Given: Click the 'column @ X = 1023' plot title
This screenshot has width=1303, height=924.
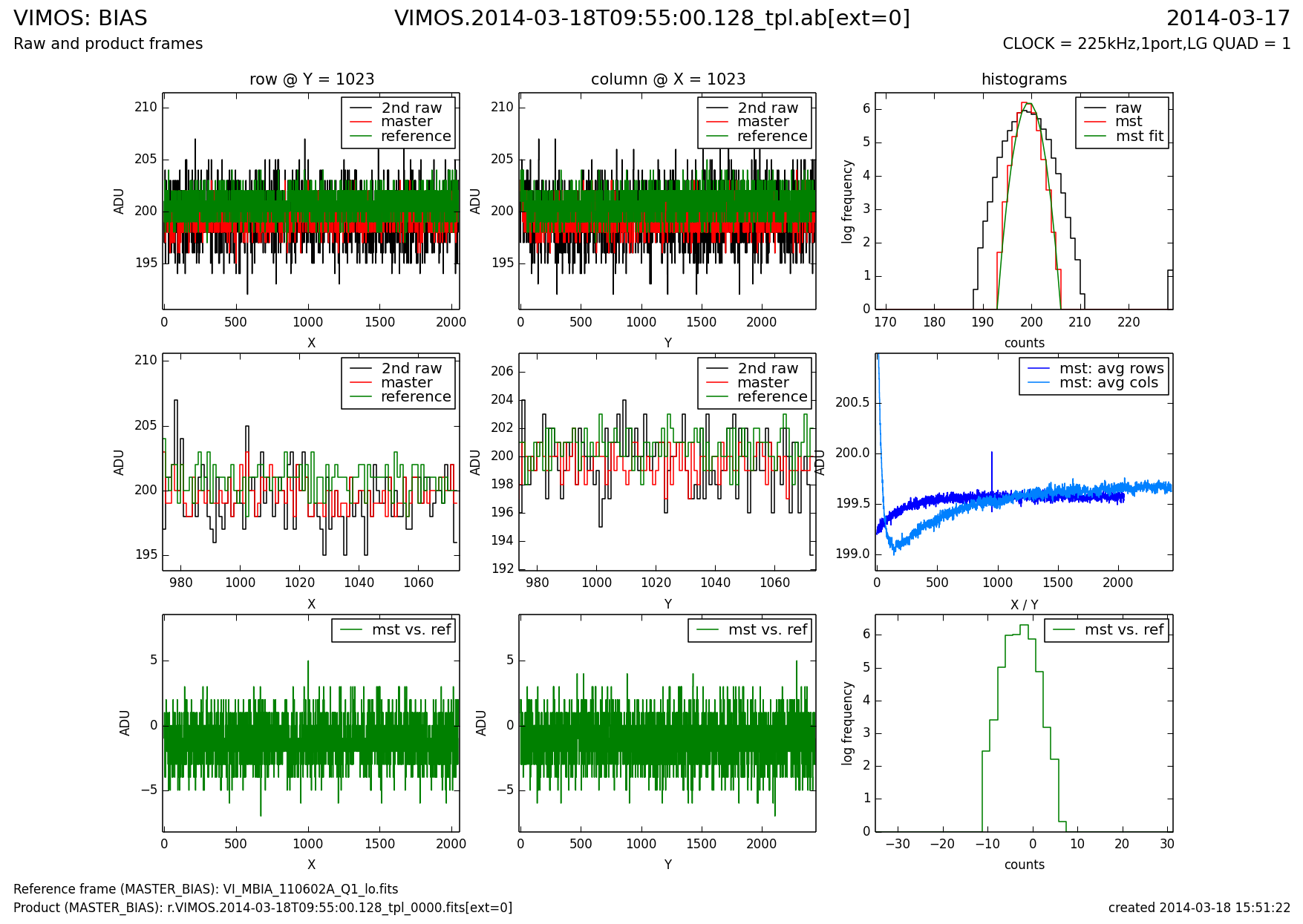Looking at the screenshot, I should pos(667,79).
